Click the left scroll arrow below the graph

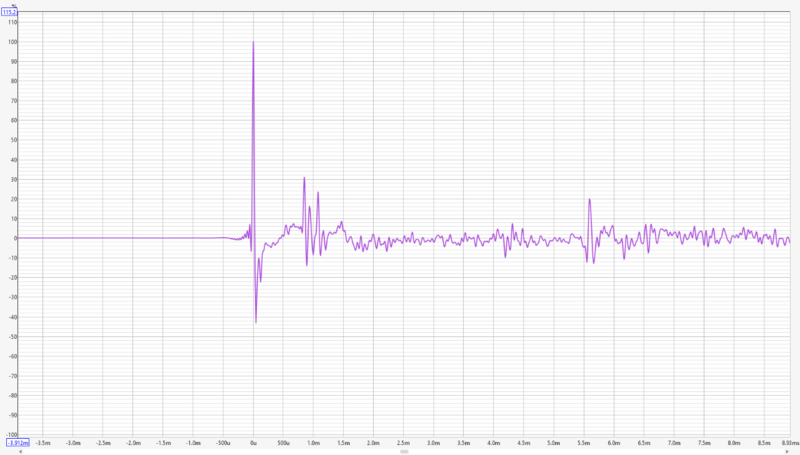(20, 451)
